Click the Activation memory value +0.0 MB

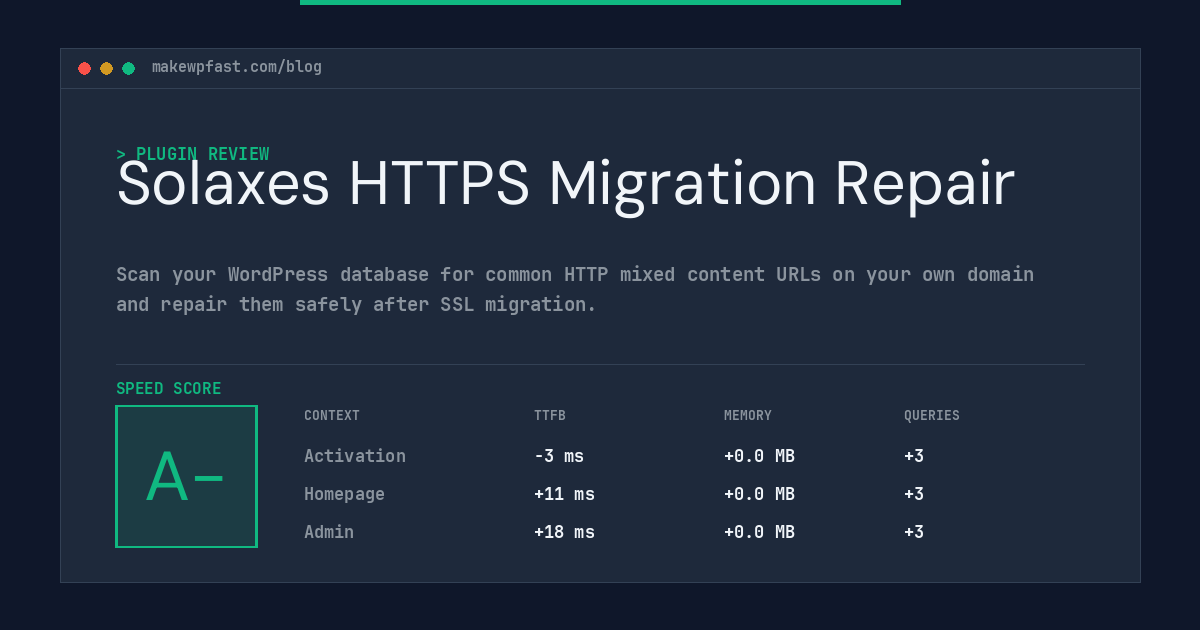(759, 456)
